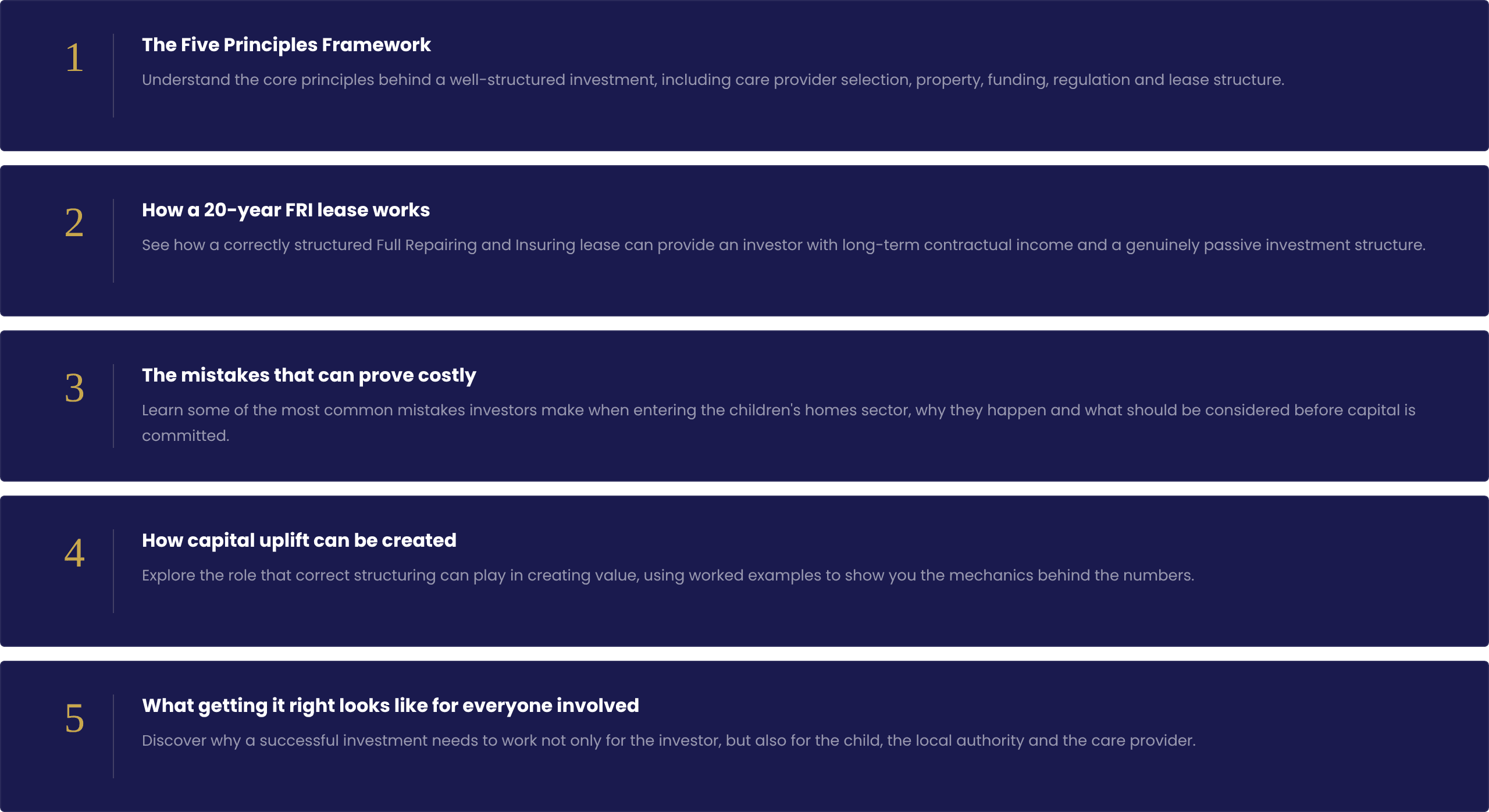Click vertical divider beside numeral 1
The height and width of the screenshot is (812, 1489).
point(113,76)
